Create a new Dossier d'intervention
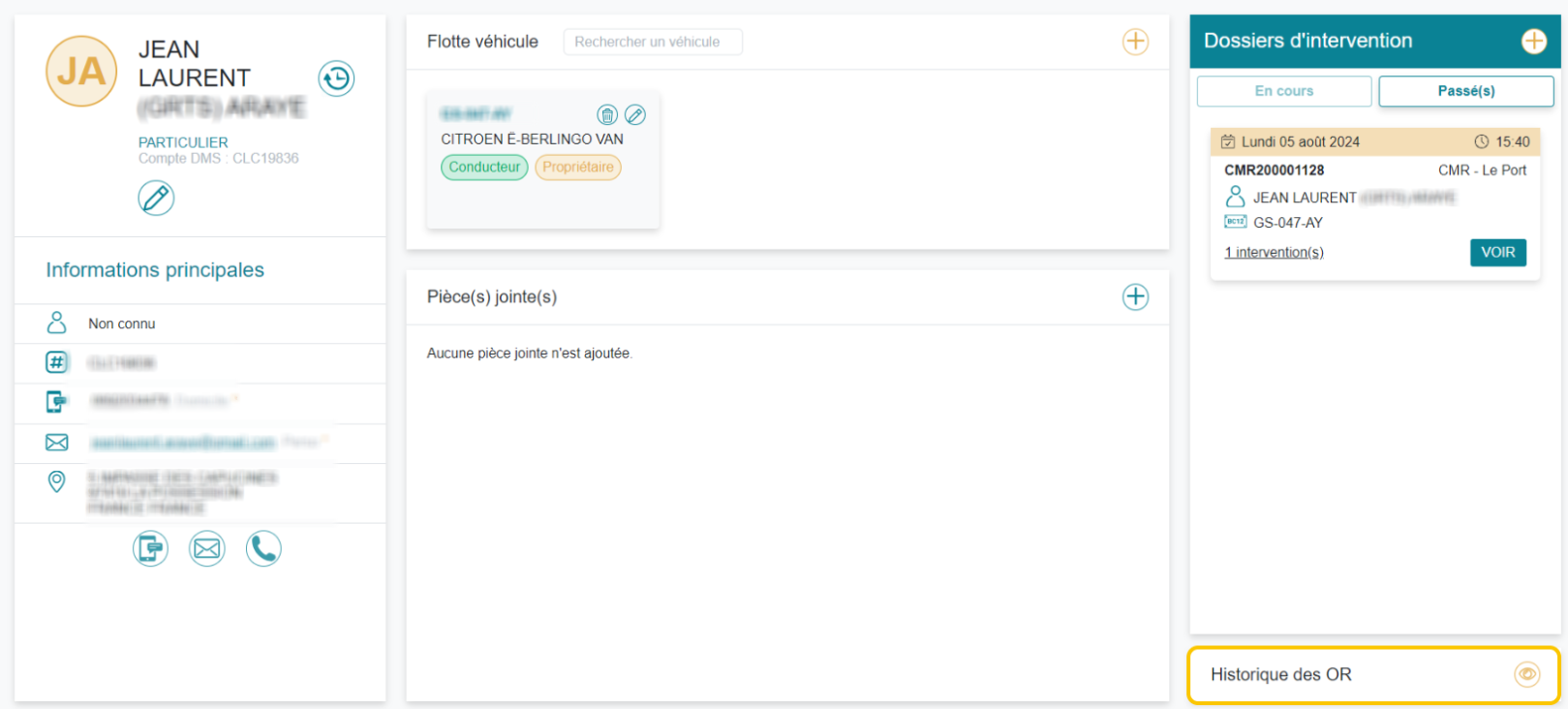This screenshot has height=709, width=1568. pyautogui.click(x=1534, y=41)
